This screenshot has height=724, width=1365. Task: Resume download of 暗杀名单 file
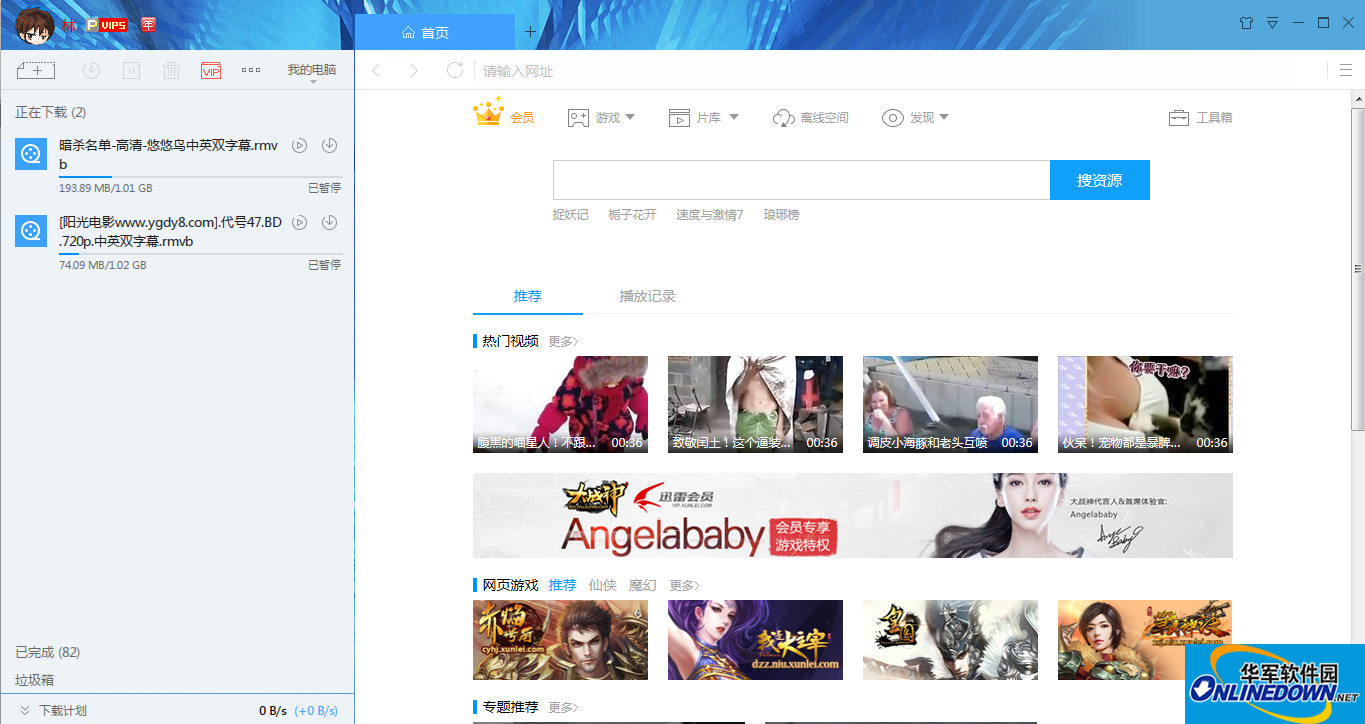(329, 146)
